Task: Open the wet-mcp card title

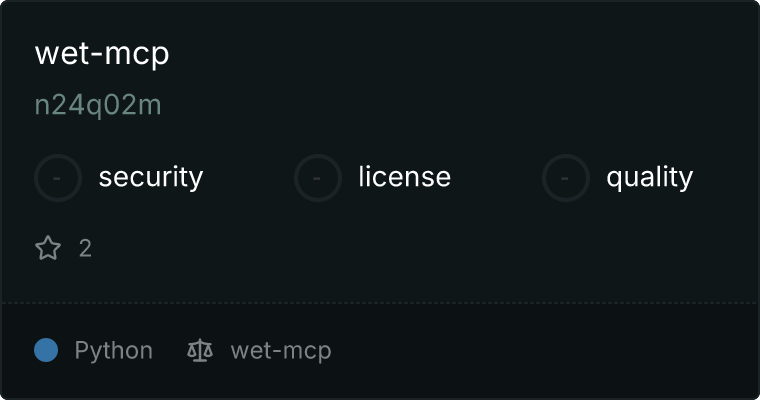Action: pos(102,53)
